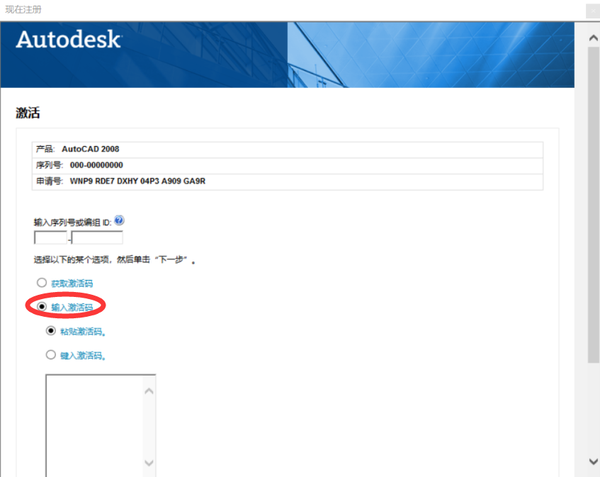Click inside the activation code text area
This screenshot has width=600, height=477.
click(x=95, y=425)
